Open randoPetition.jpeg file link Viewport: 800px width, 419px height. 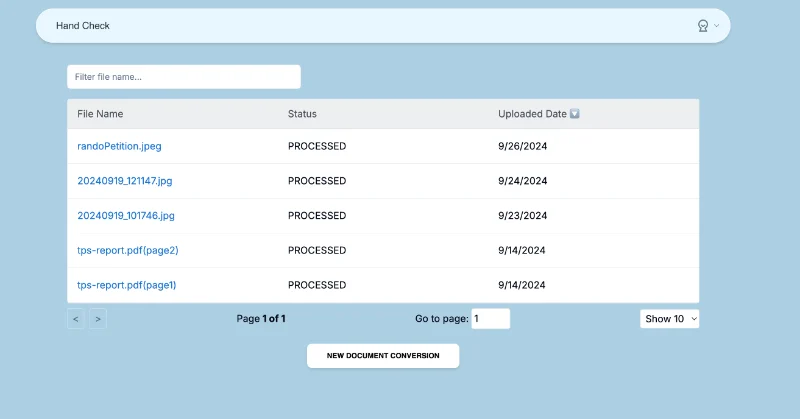119,146
